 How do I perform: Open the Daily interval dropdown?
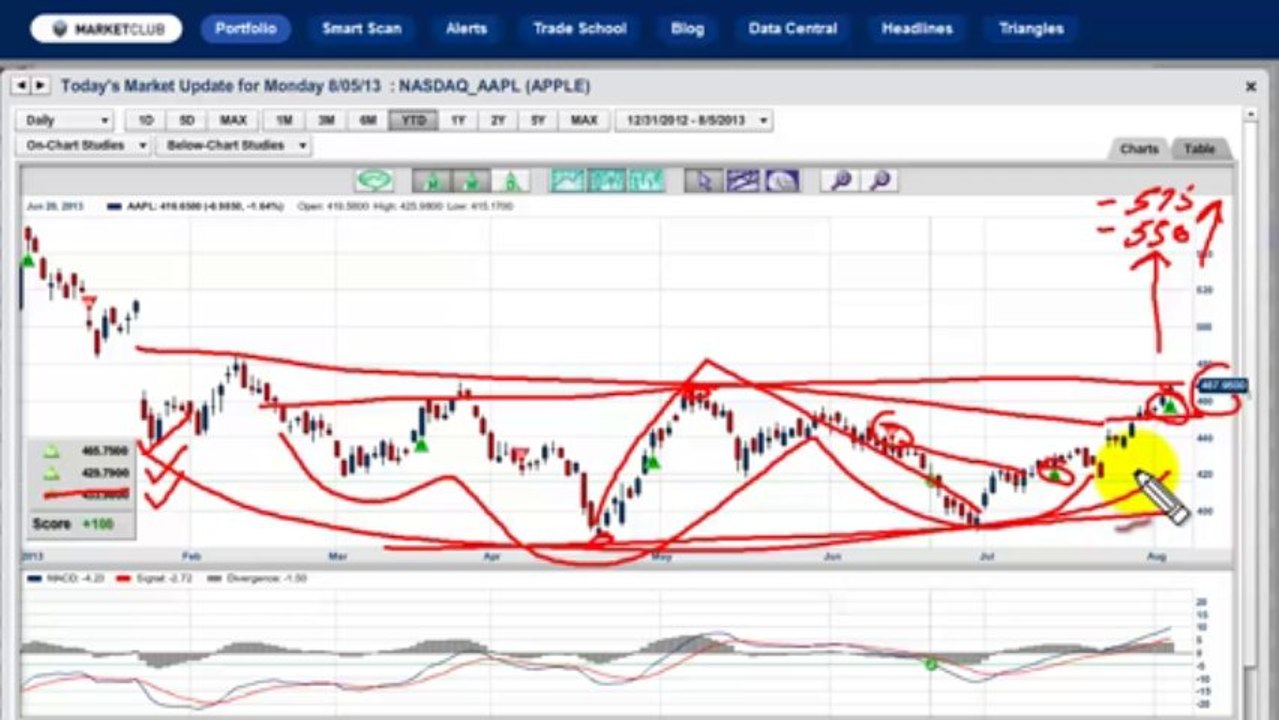tap(64, 120)
